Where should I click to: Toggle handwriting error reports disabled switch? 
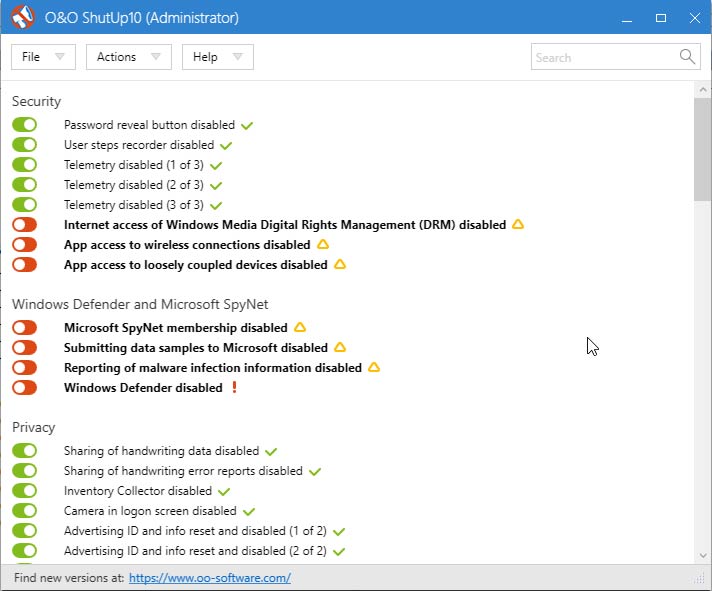coord(25,470)
